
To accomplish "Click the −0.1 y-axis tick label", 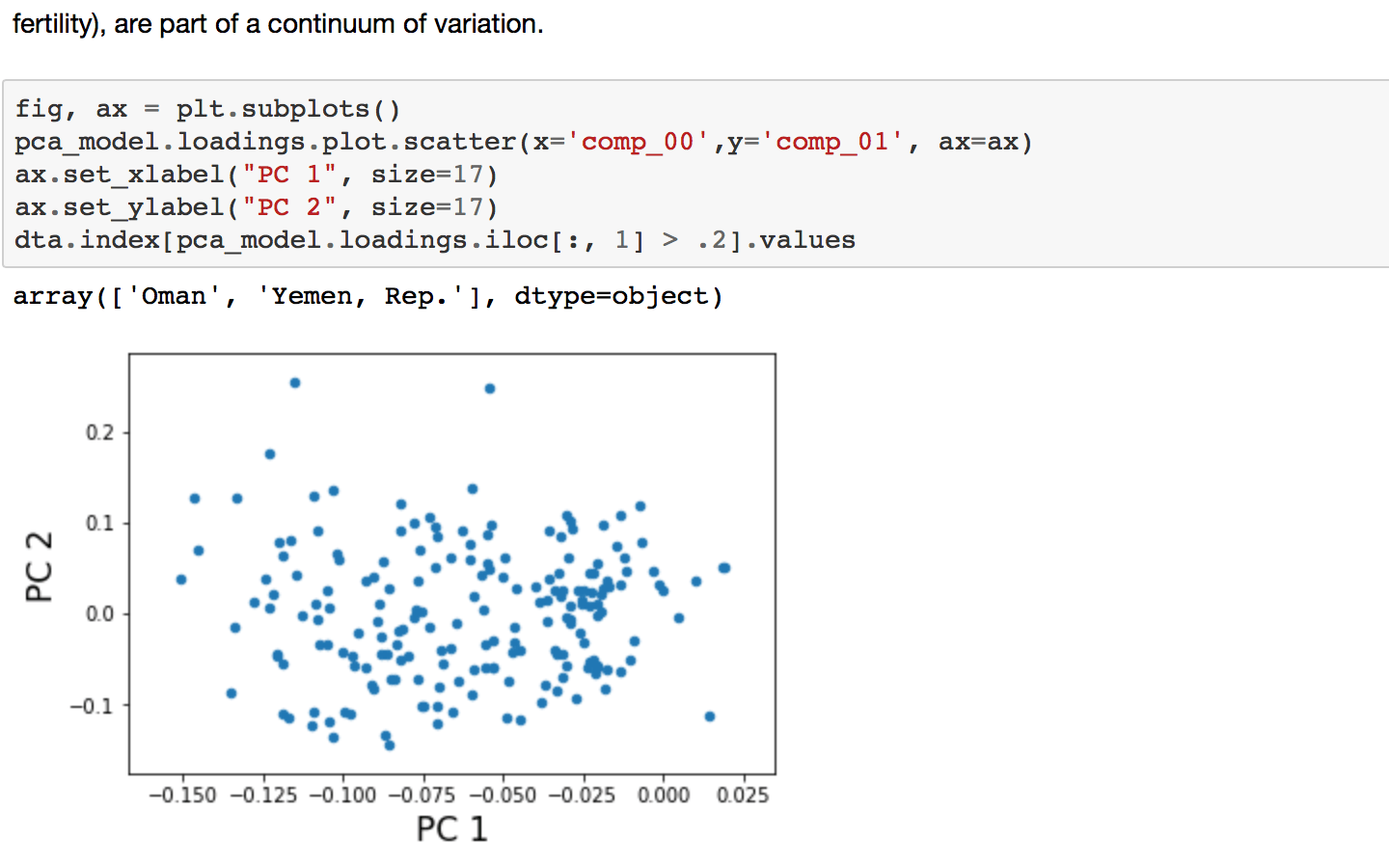I will pyautogui.click(x=92, y=706).
